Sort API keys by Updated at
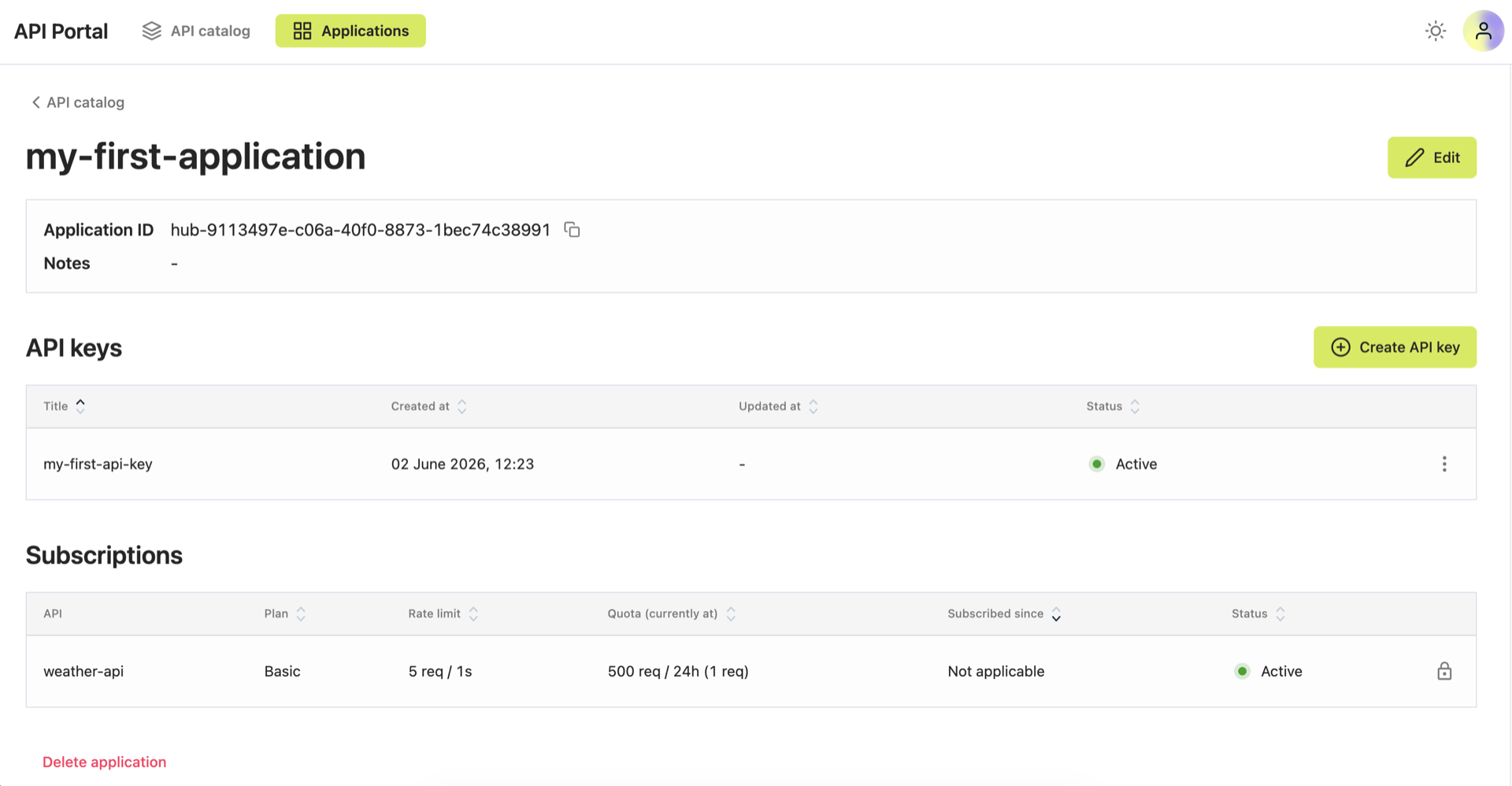1512x786 pixels. 778,406
